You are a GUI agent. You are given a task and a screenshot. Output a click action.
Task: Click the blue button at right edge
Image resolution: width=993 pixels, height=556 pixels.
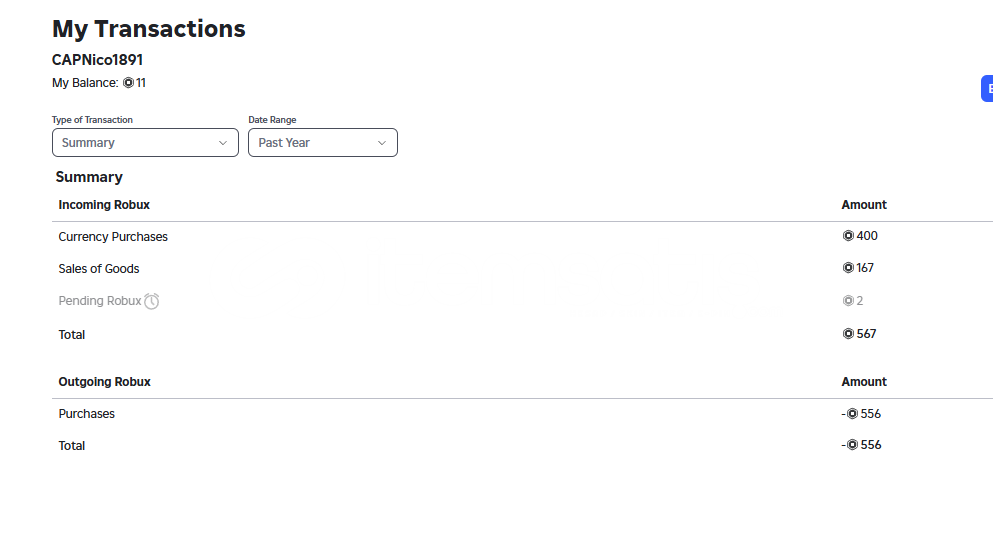click(x=987, y=89)
